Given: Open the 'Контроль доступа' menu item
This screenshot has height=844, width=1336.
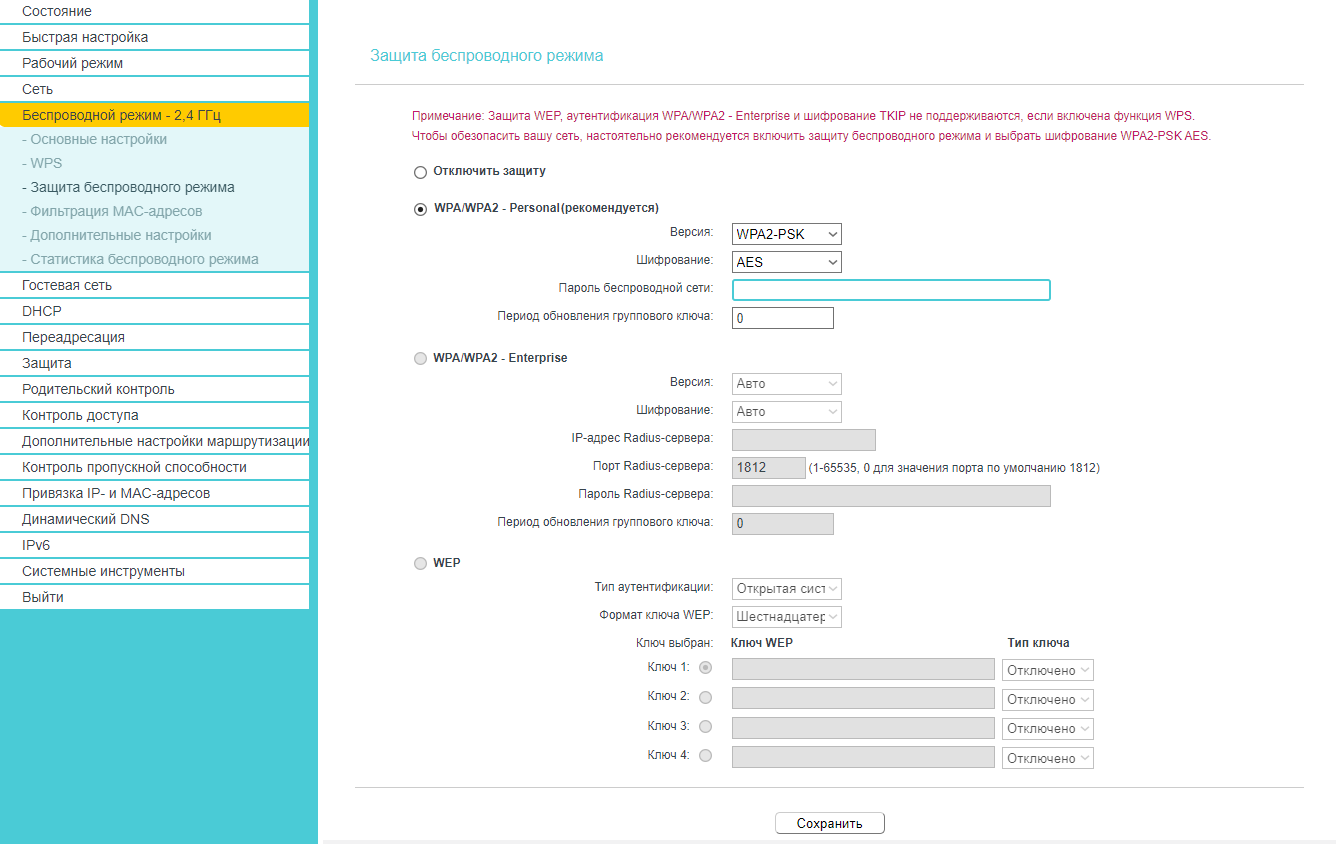Looking at the screenshot, I should coord(154,415).
